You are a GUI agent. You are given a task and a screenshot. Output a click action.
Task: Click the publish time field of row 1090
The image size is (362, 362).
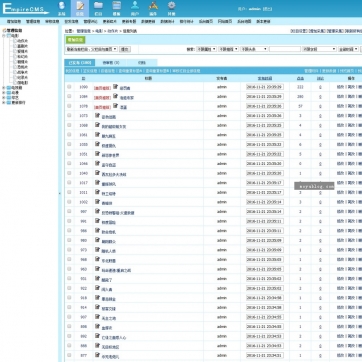265,87
